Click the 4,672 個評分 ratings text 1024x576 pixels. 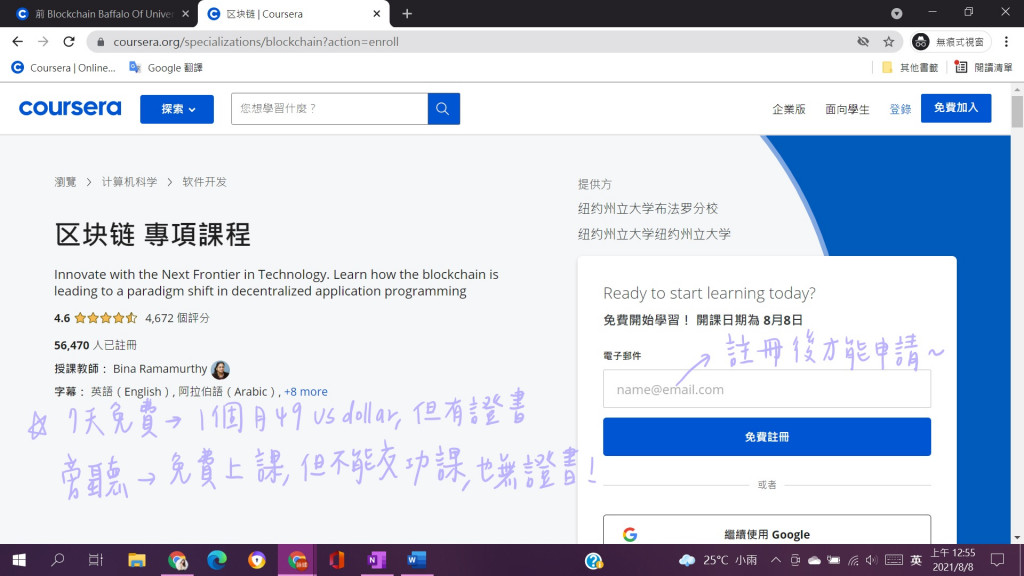tap(177, 318)
